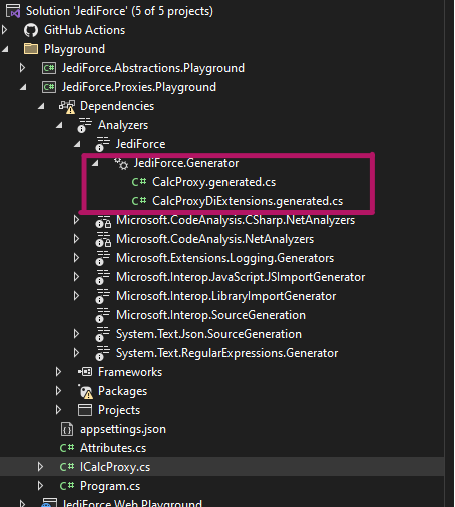
Task: Expand Microsoft.Interop.JavaScript.JSImportGenerator
Action: coord(76,277)
